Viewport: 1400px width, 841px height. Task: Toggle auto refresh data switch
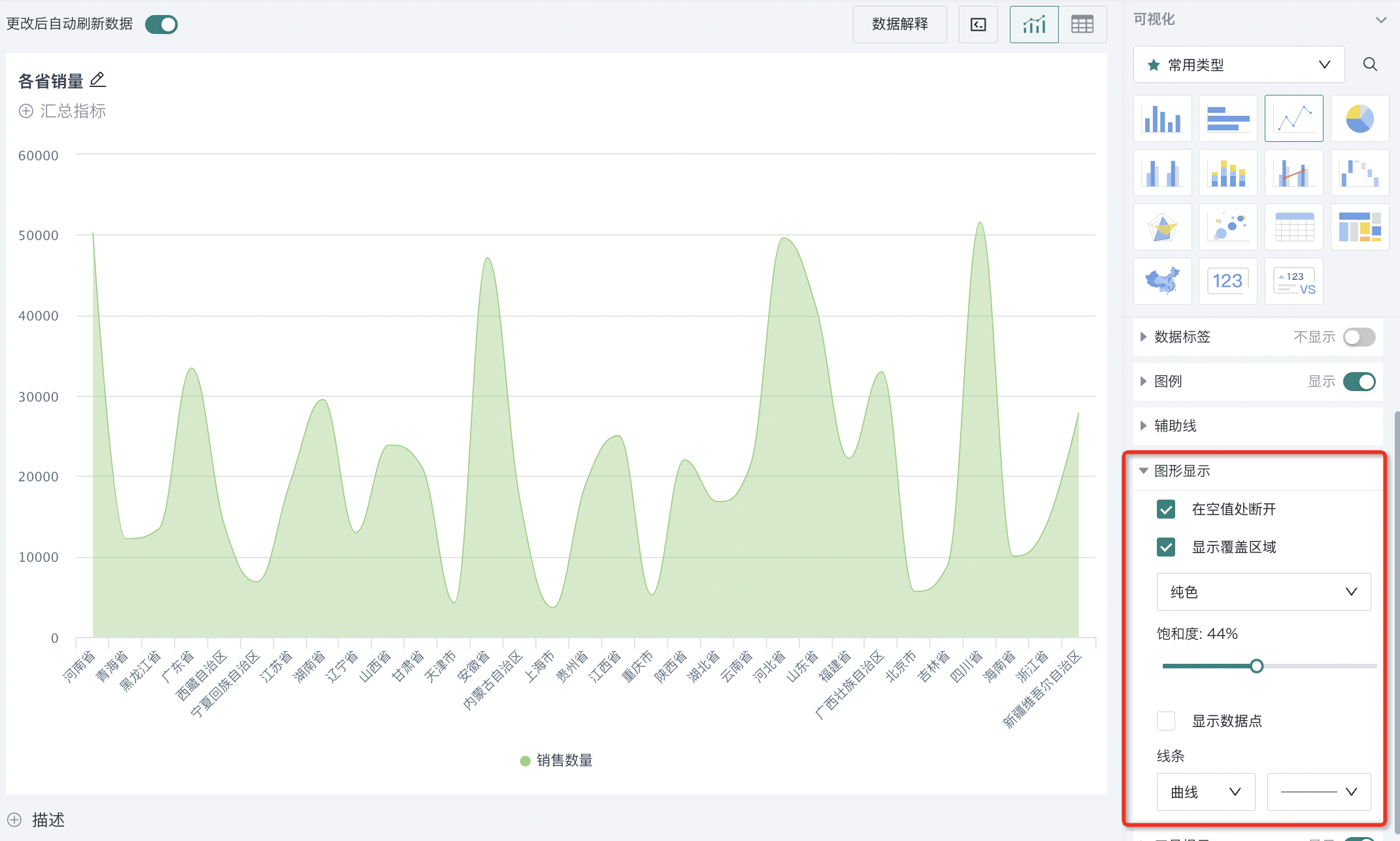coord(161,24)
